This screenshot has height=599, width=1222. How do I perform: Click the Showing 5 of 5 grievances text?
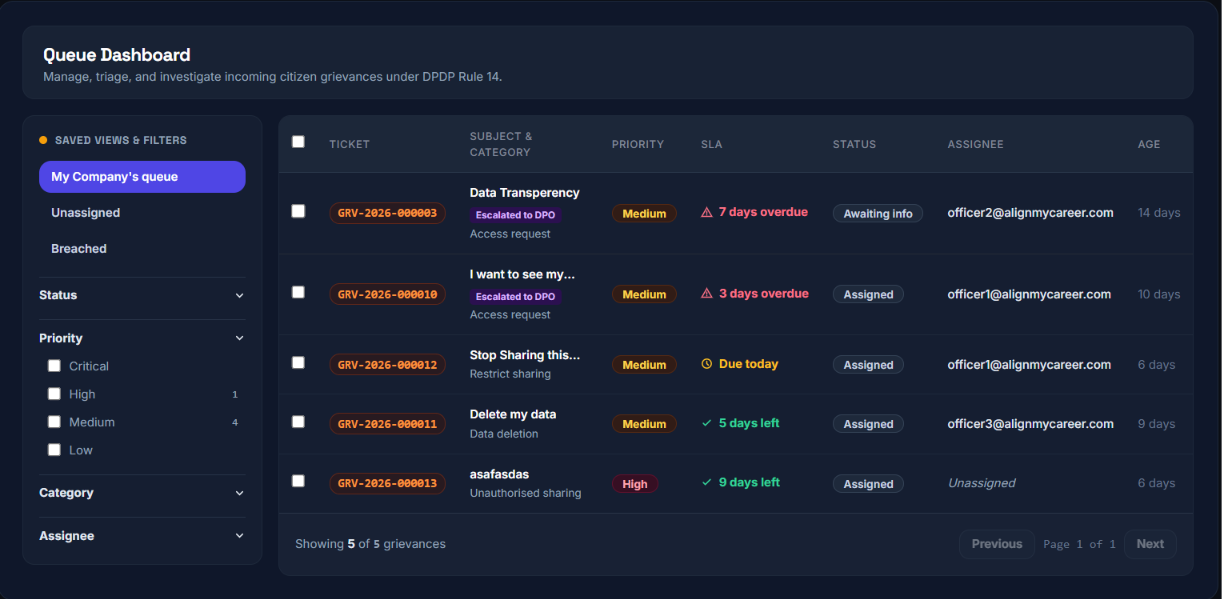coord(370,544)
